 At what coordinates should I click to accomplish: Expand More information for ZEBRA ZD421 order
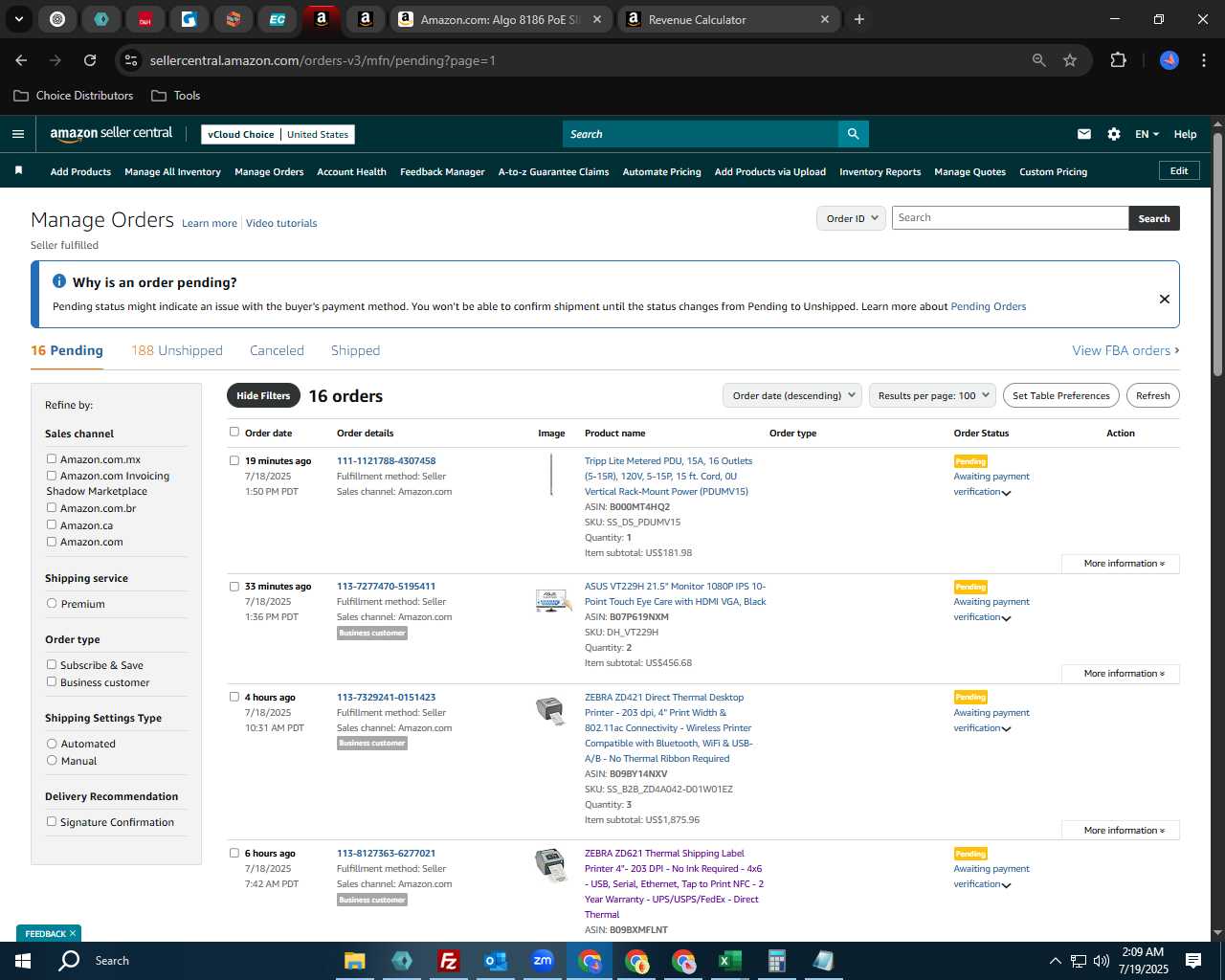(1121, 831)
